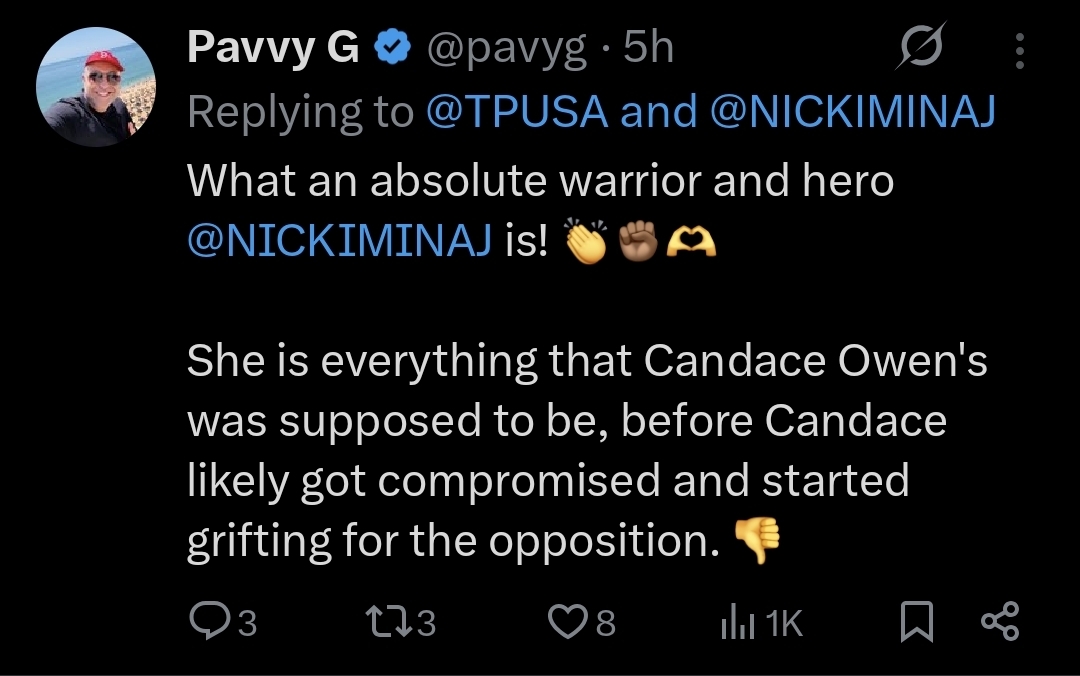
Task: Click the 5h timestamp
Action: 648,49
